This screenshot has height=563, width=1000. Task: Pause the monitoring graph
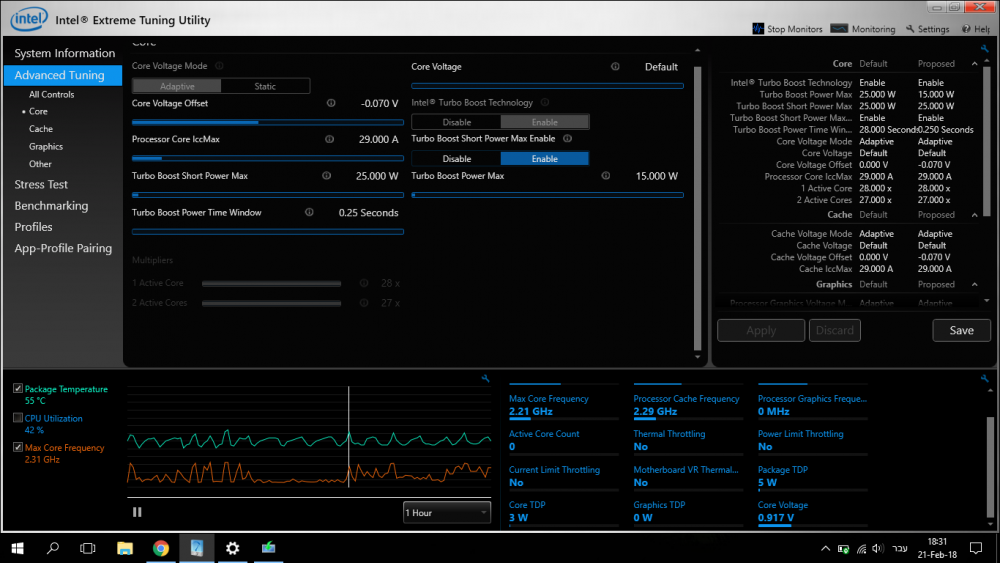[x=137, y=512]
